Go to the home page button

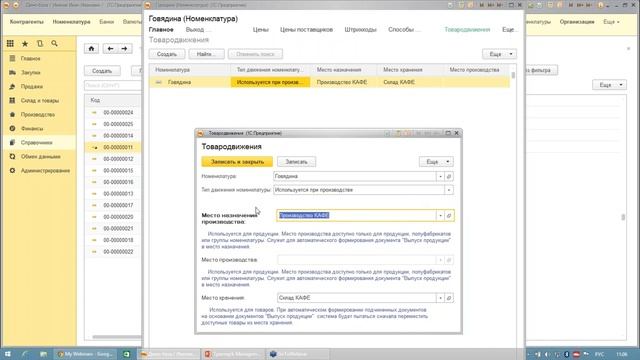pos(91,49)
